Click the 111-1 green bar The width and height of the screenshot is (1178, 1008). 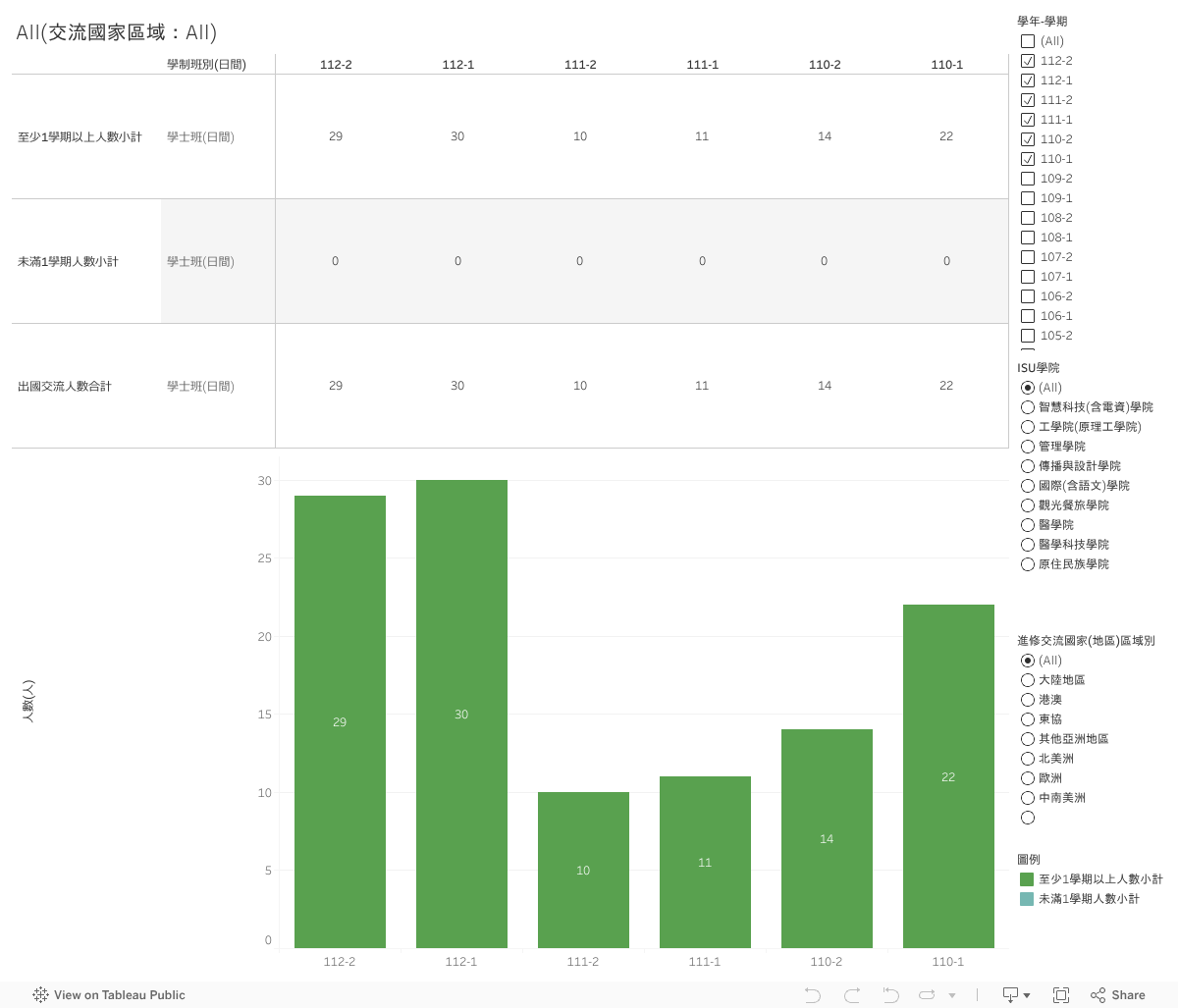coord(705,862)
